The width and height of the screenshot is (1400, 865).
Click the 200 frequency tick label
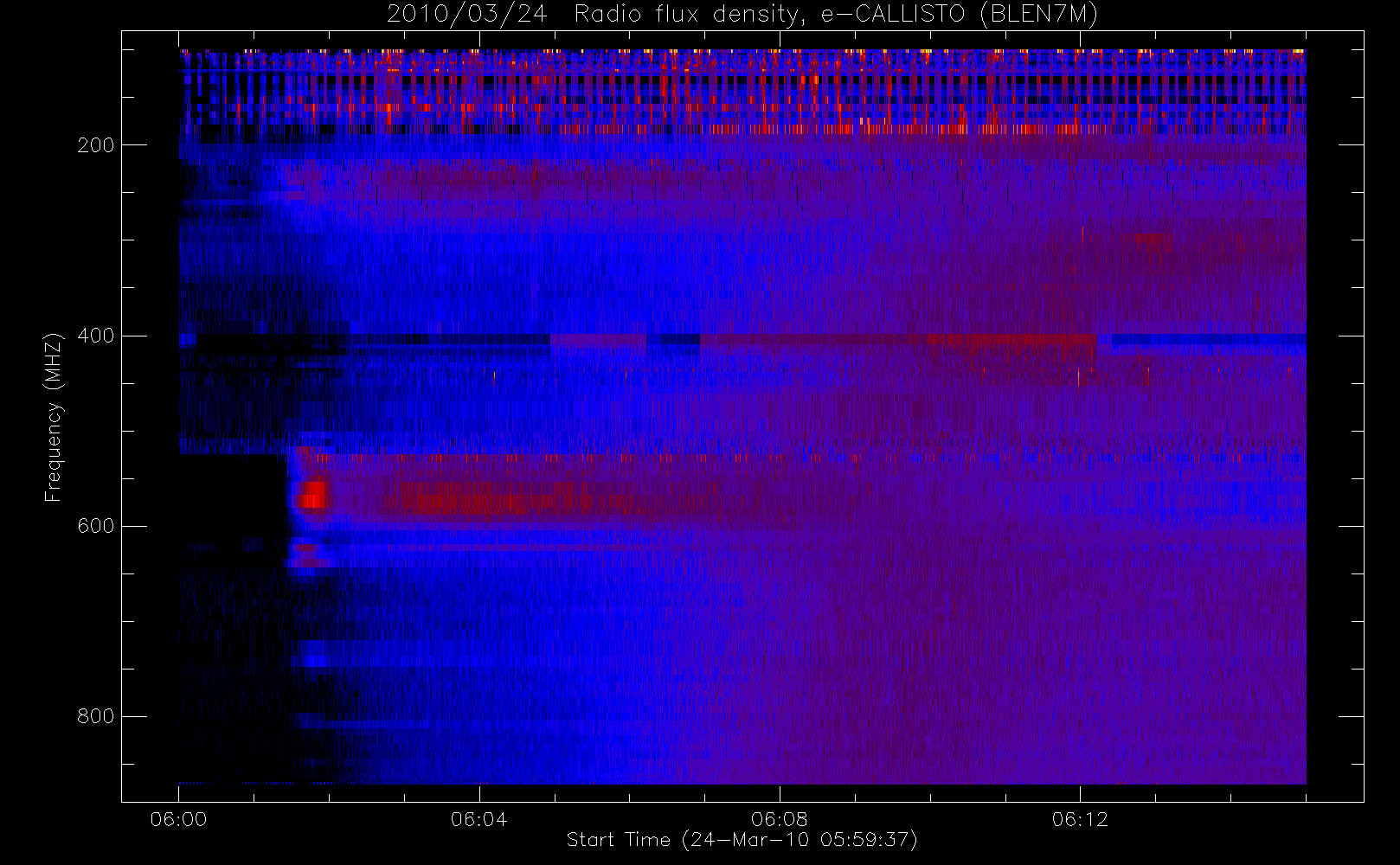click(x=95, y=145)
